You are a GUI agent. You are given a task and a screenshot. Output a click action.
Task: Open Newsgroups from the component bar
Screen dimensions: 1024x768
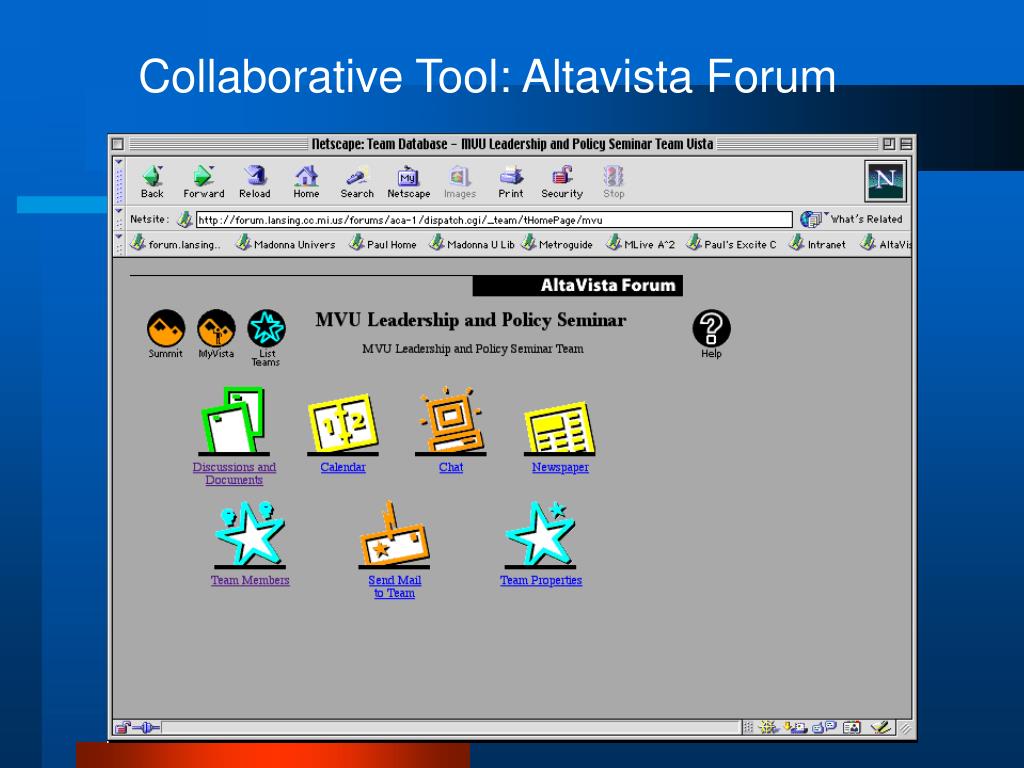pos(825,728)
